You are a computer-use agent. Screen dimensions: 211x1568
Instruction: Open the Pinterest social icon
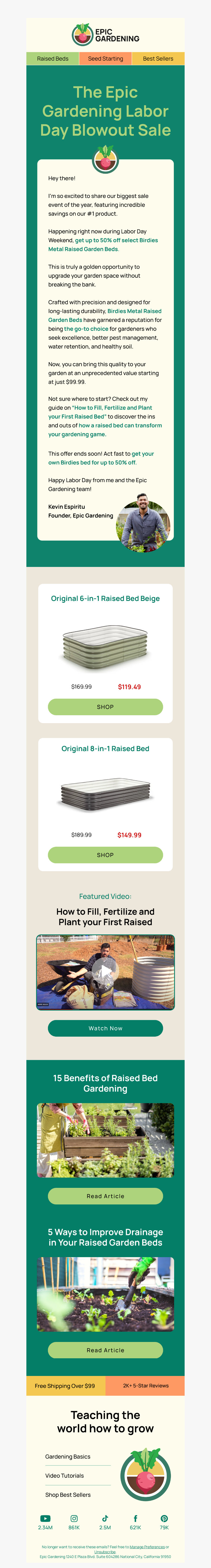(164, 1519)
